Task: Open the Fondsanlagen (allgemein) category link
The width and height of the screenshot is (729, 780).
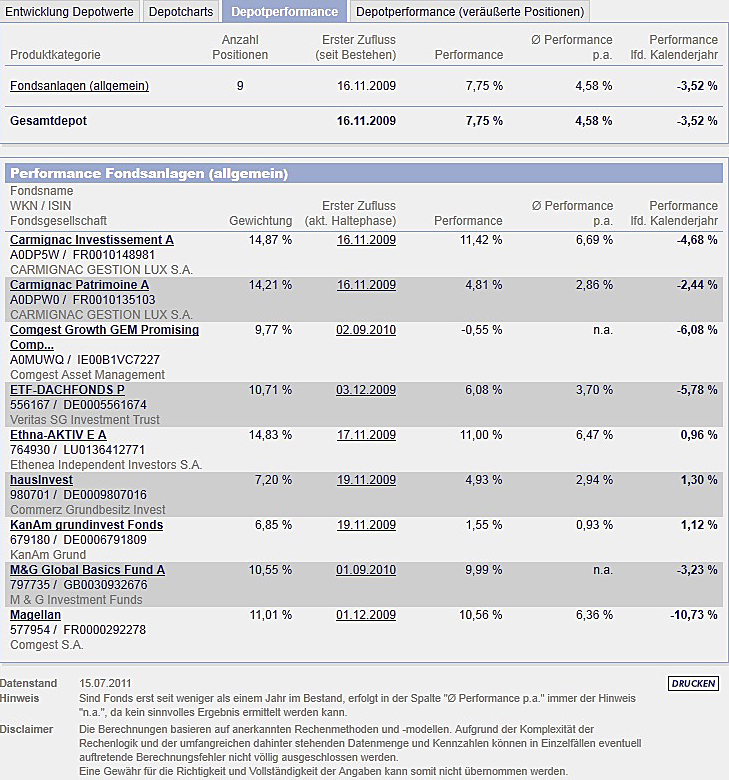Action: click(80, 86)
